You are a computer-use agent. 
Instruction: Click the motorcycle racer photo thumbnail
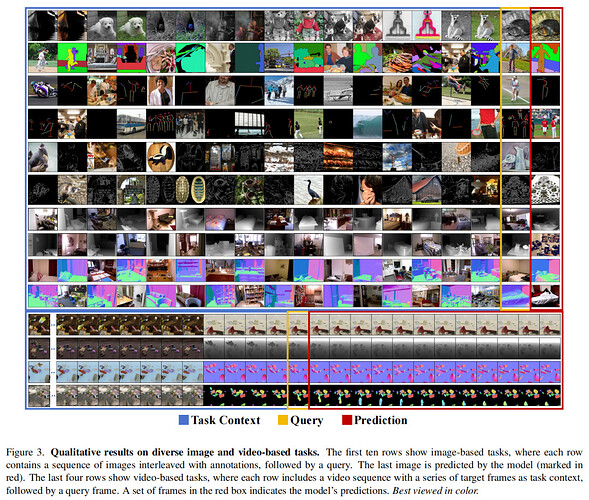43,91
